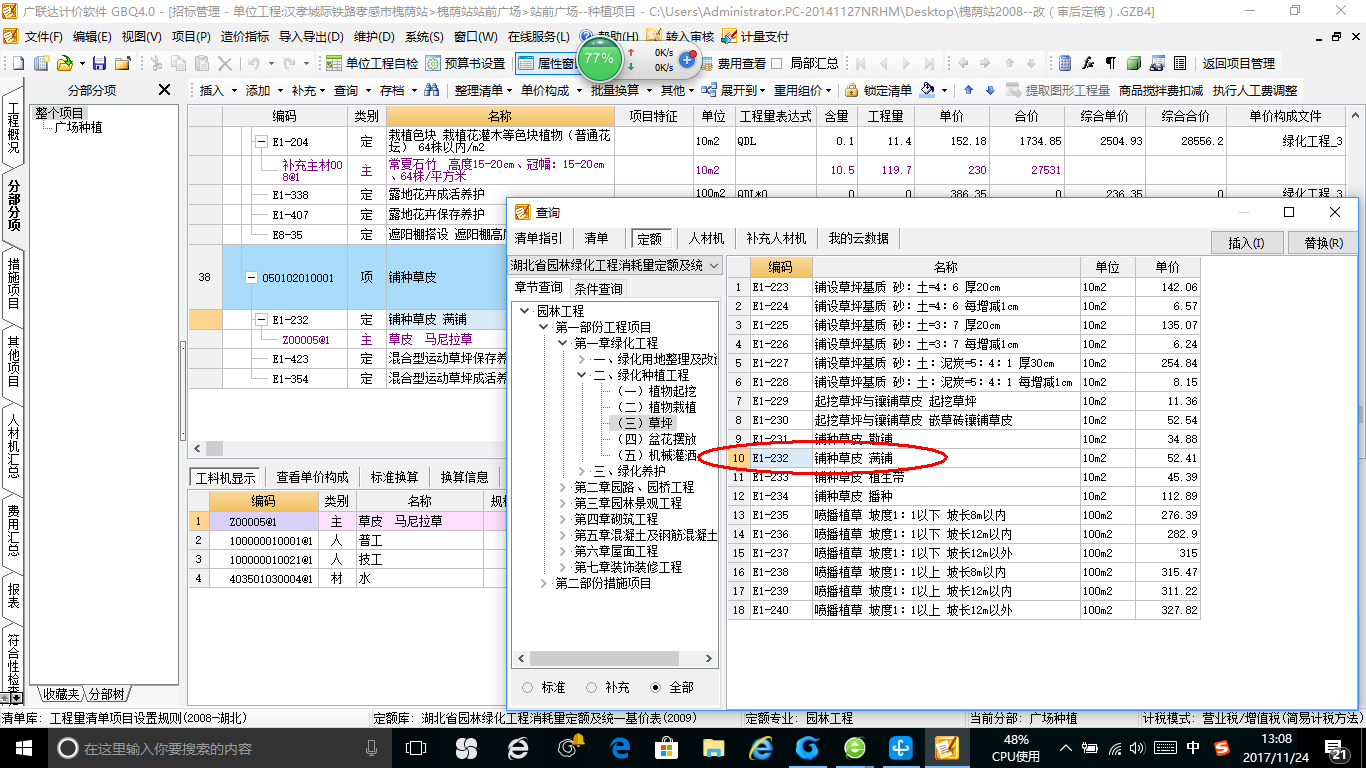This screenshot has height=768, width=1366.
Task: Open the 查询 dropdown in toolbar
Action: [352, 90]
